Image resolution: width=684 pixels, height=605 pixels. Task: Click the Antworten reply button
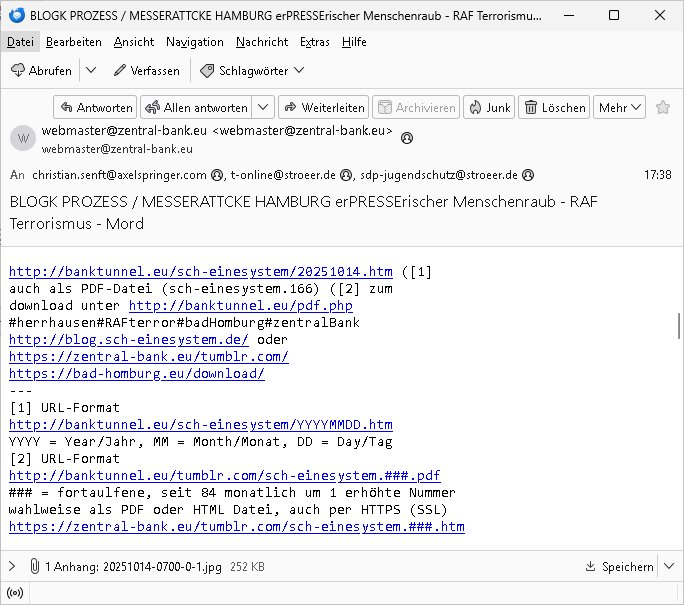[94, 108]
